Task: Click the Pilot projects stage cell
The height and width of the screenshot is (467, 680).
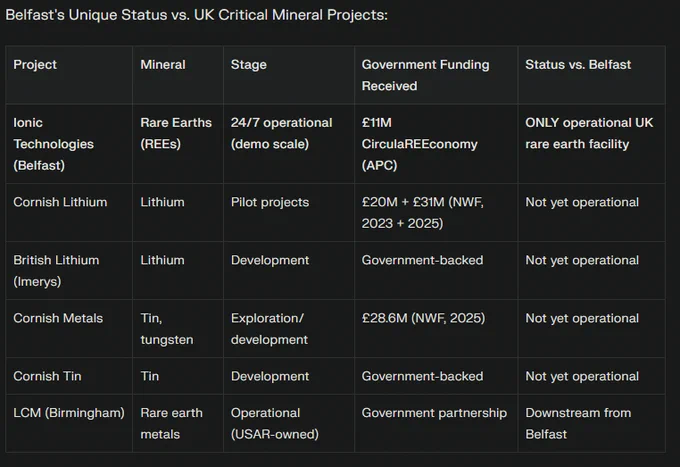Action: (x=289, y=212)
